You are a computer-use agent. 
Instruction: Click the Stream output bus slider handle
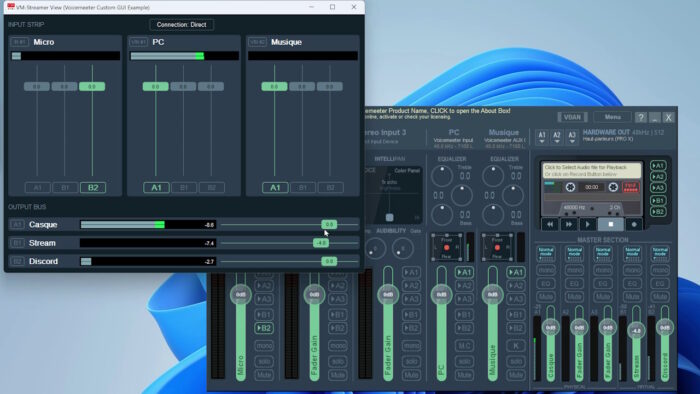(321, 243)
